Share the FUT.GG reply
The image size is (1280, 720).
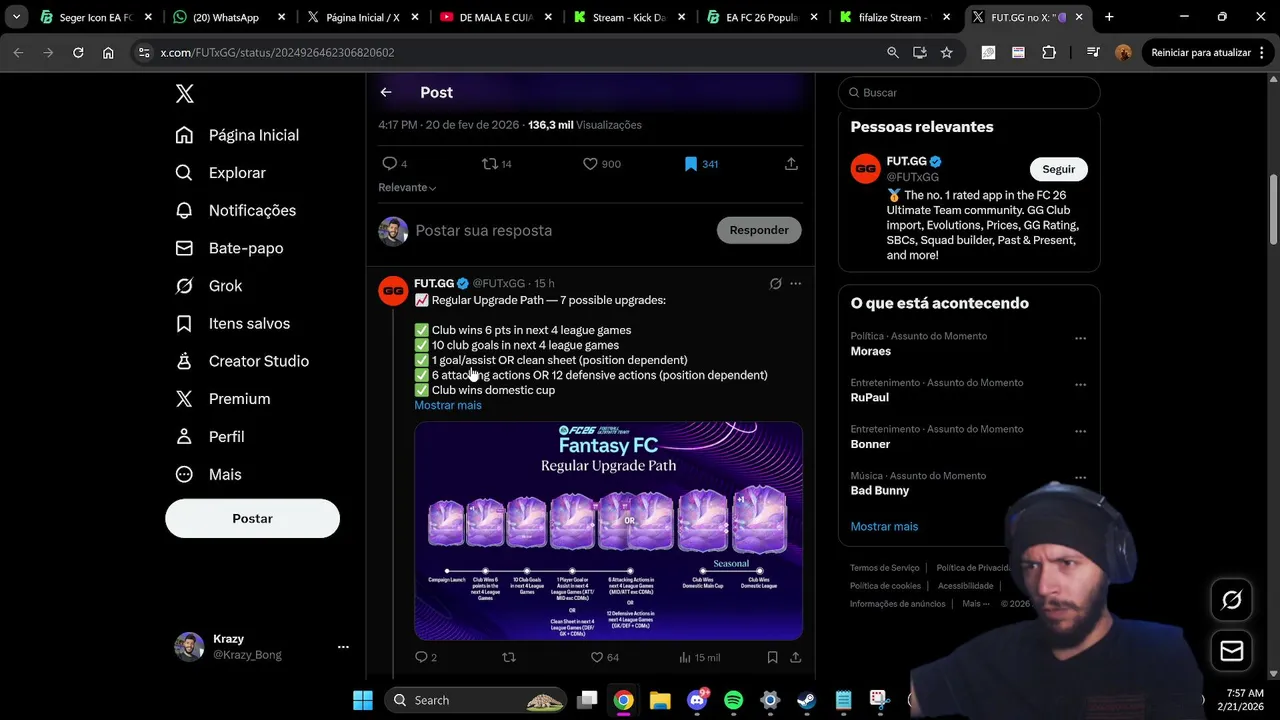(x=796, y=657)
